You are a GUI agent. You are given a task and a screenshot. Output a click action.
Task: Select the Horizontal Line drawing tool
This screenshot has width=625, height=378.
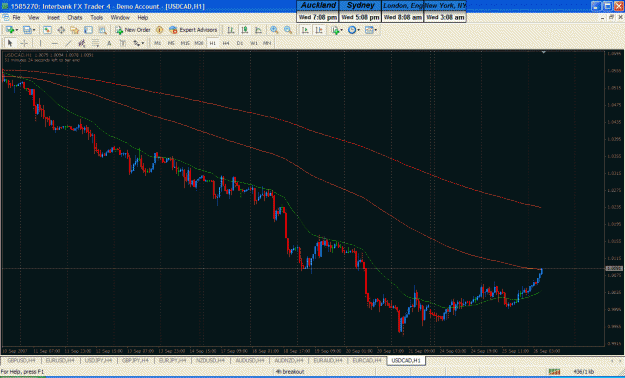pos(55,43)
